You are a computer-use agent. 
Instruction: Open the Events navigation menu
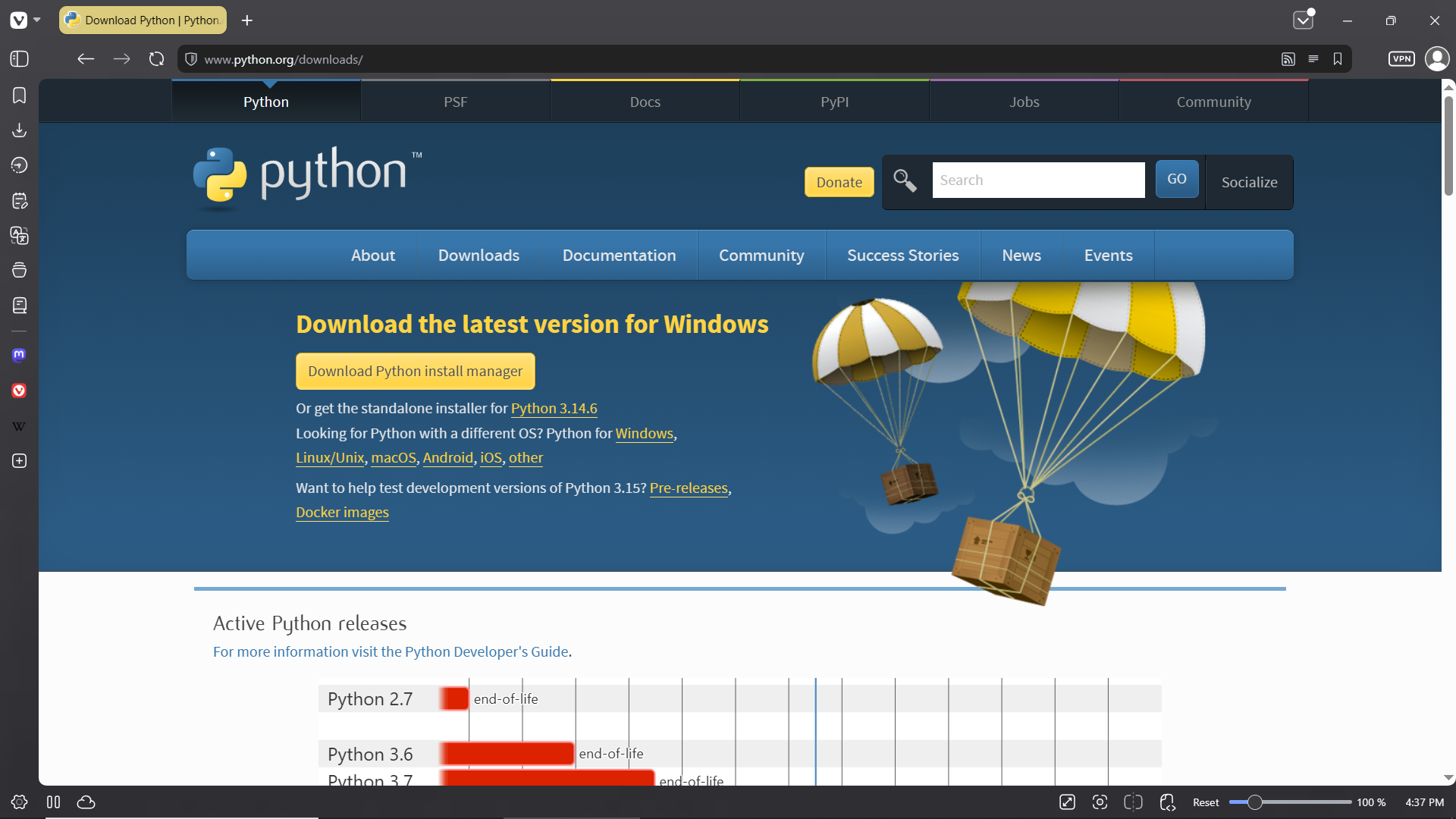[1109, 256]
